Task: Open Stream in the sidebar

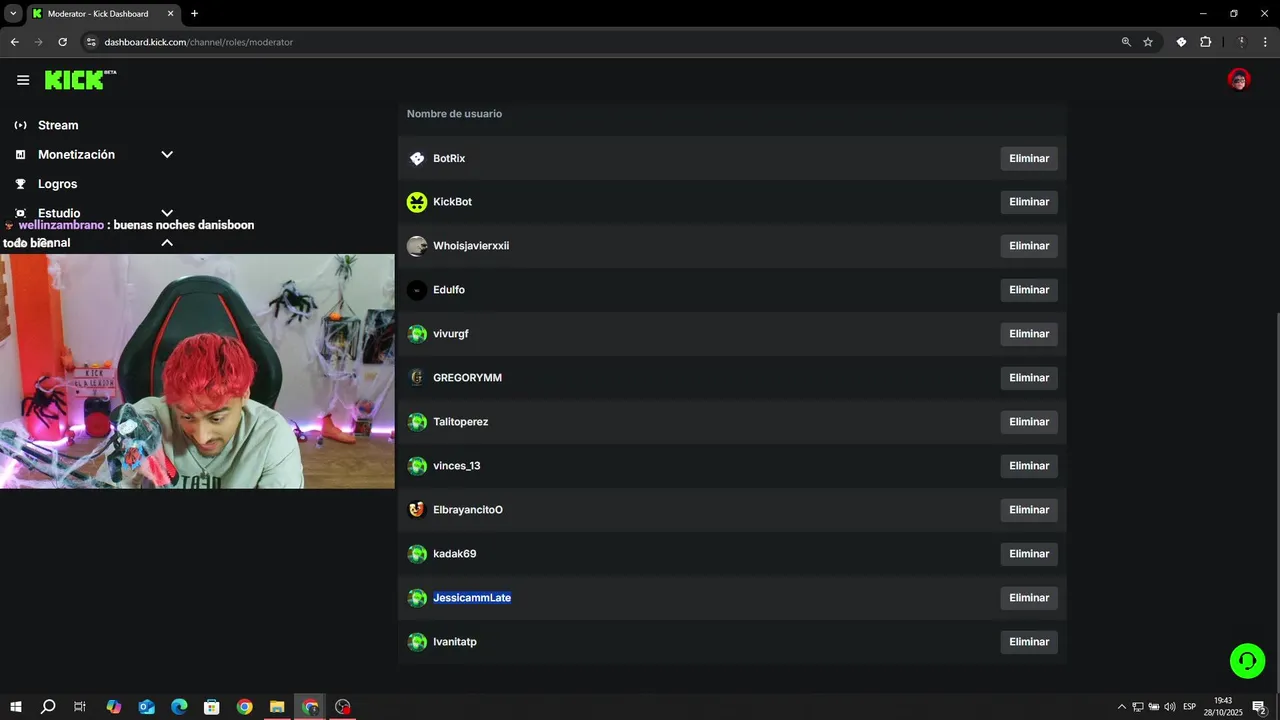Action: coord(58,125)
